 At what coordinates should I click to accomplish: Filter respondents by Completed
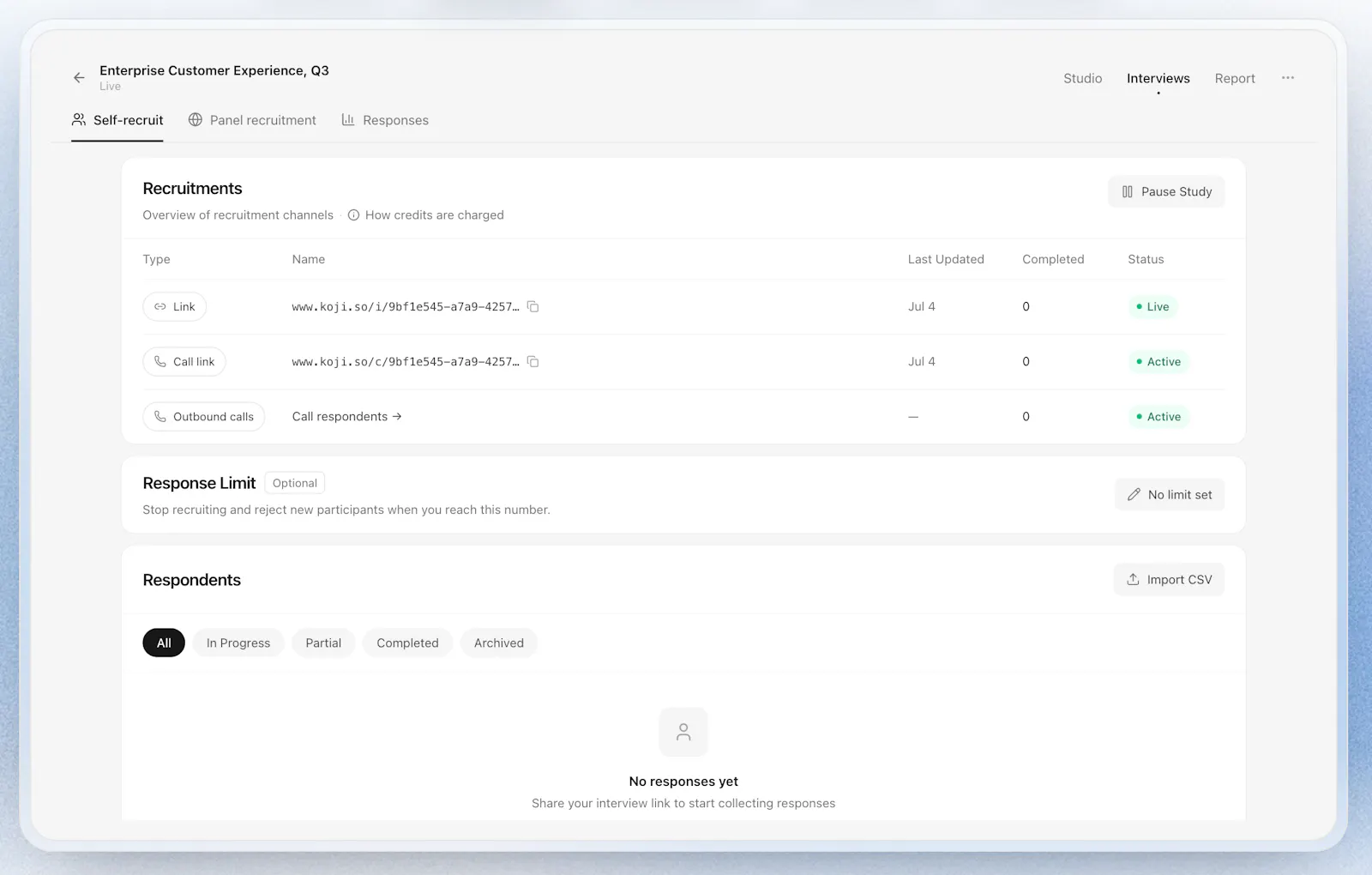pyautogui.click(x=407, y=643)
